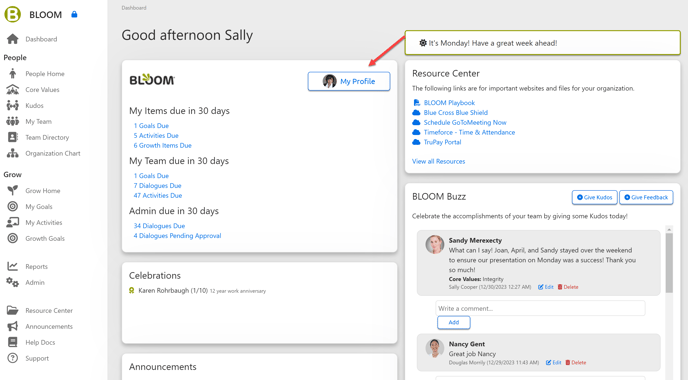Click the Core Values icon
Viewport: 688px width, 380px height.
click(13, 90)
